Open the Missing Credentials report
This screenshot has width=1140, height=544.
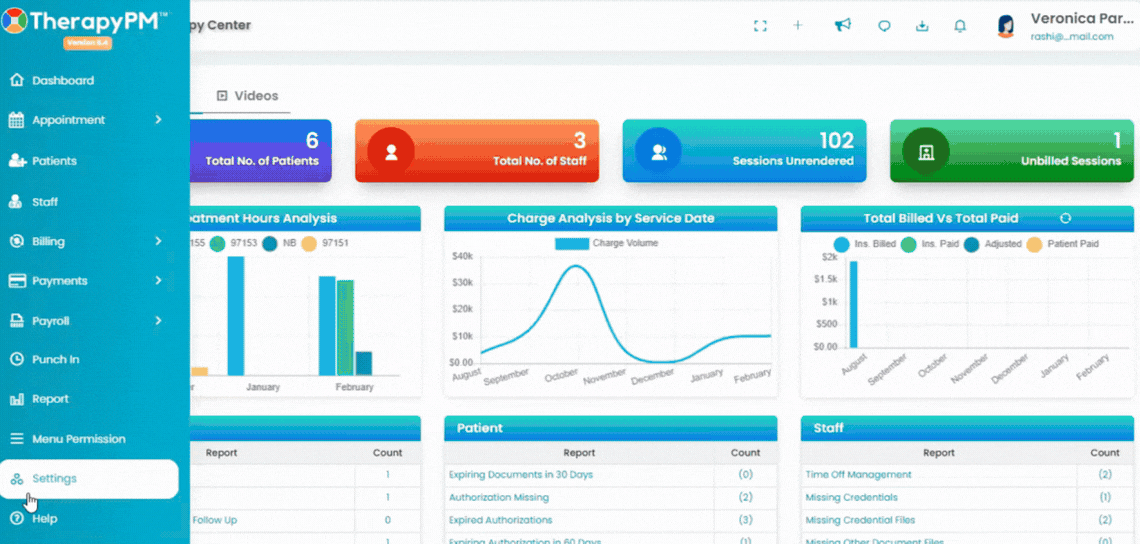[851, 497]
